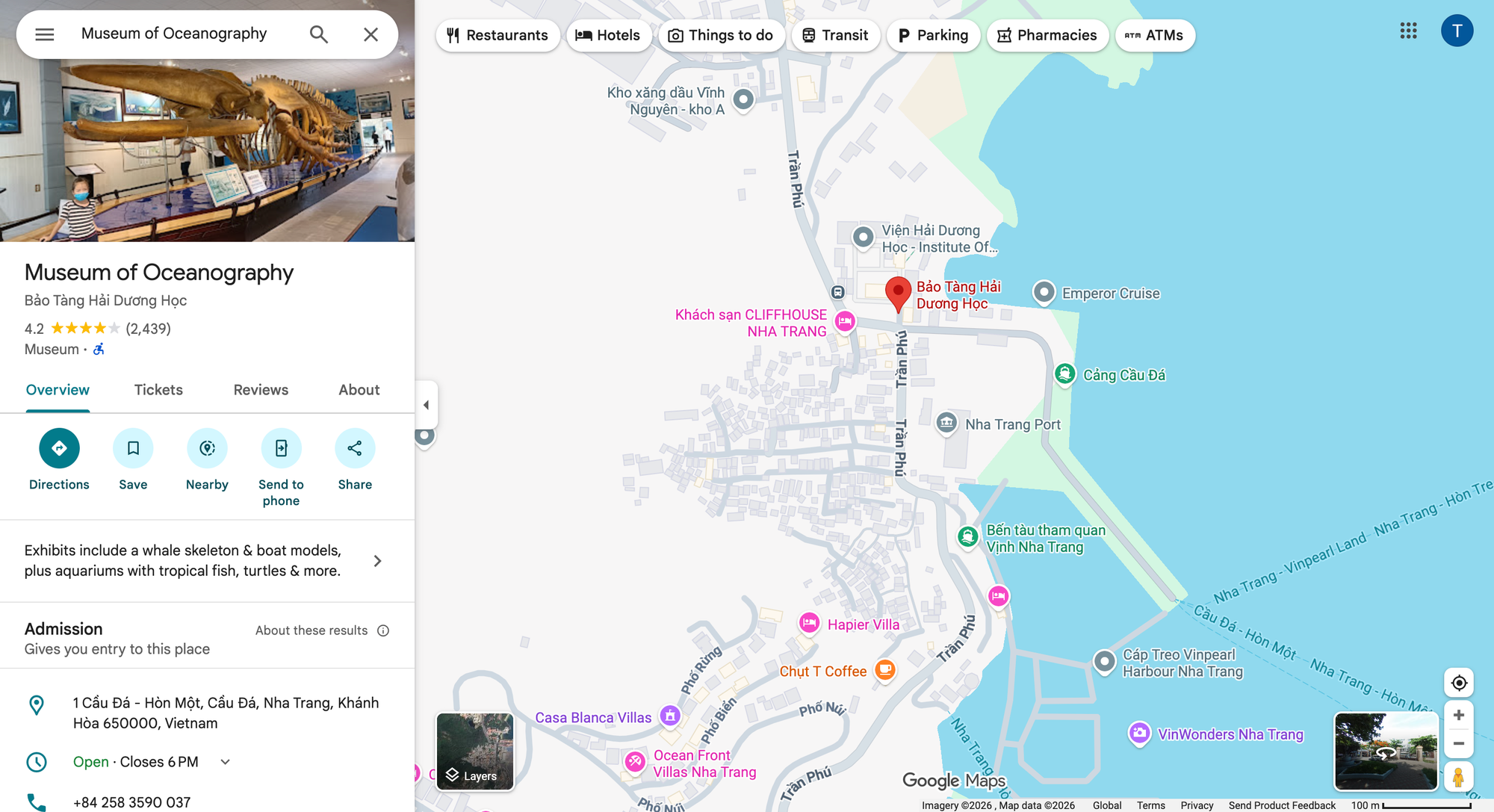Filter map by Restaurants chip
This screenshot has height=812, width=1494.
498,35
